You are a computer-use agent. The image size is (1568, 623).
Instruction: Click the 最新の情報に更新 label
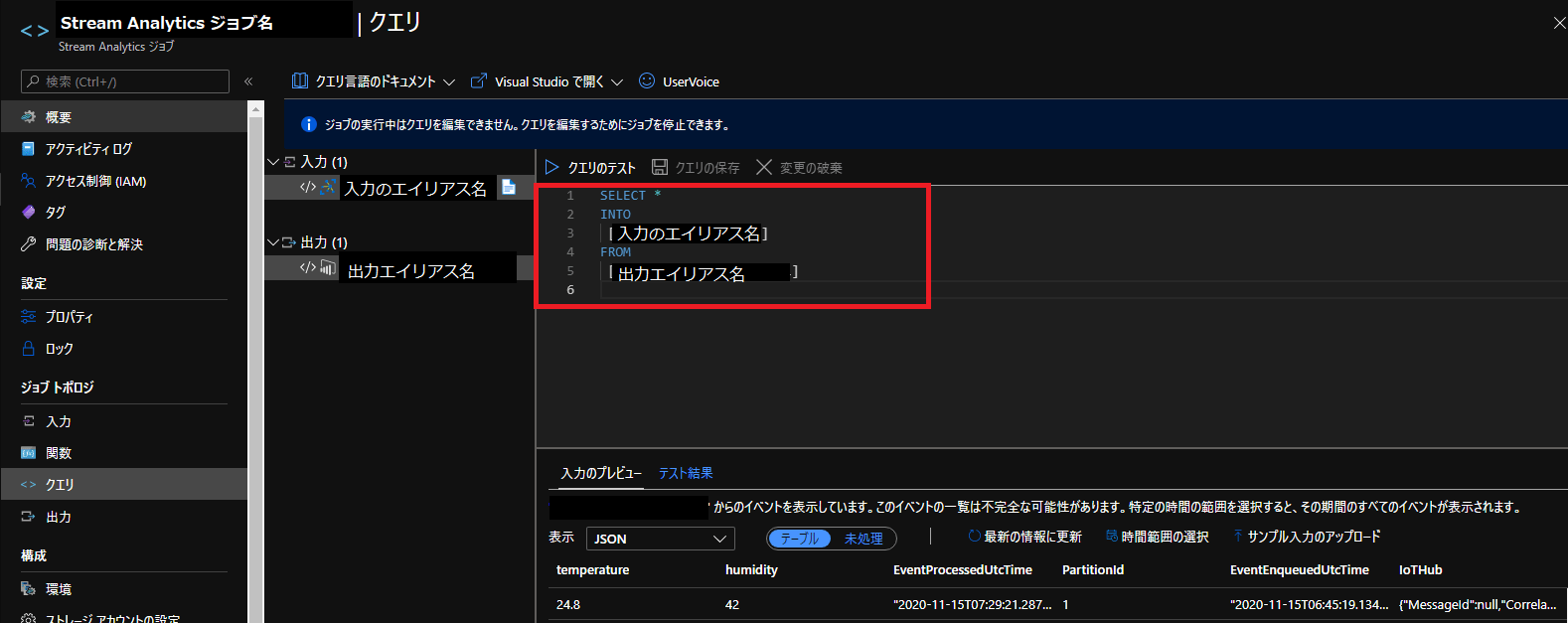pyautogui.click(x=1032, y=537)
